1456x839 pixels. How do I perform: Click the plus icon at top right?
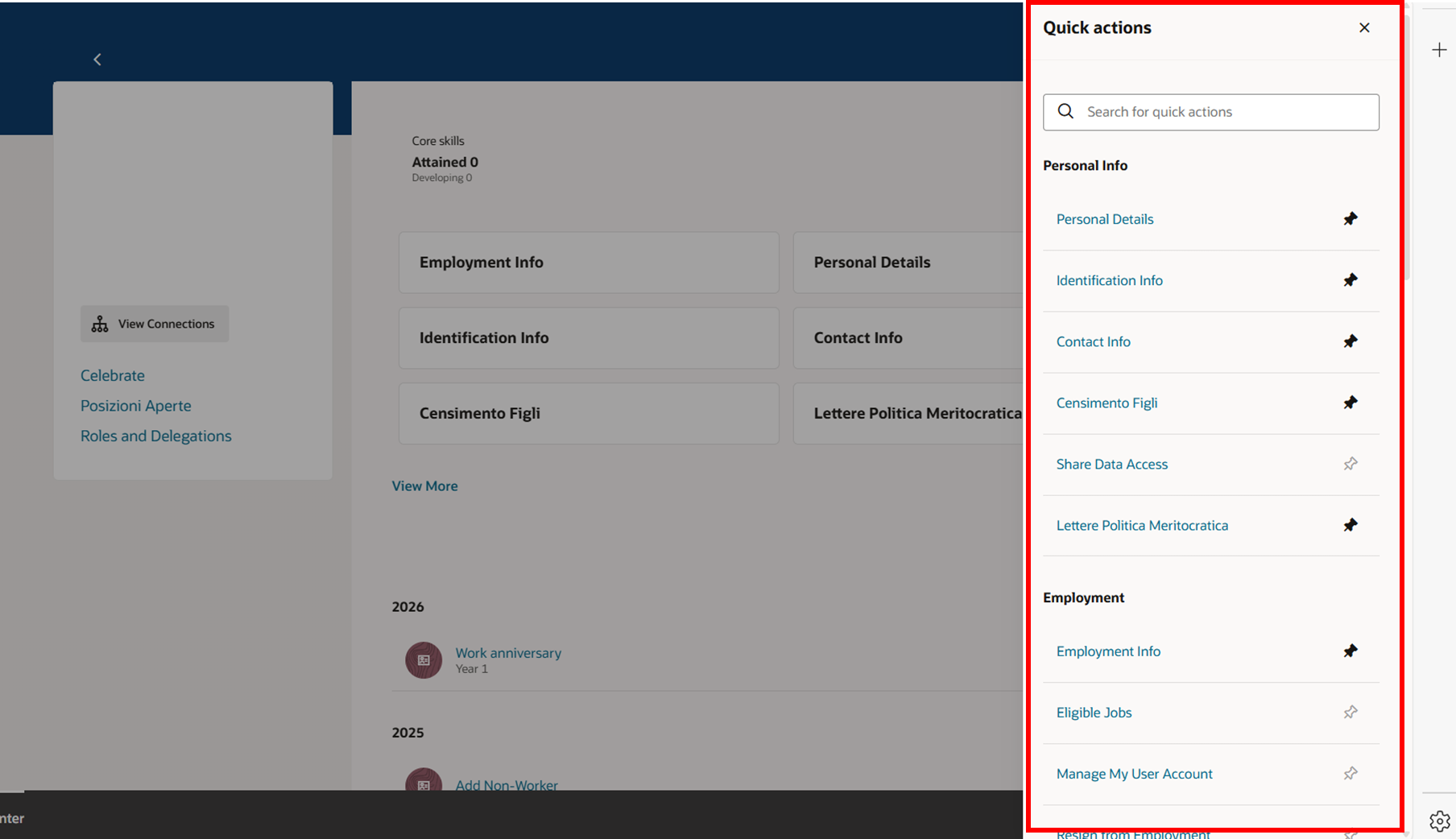1439,50
